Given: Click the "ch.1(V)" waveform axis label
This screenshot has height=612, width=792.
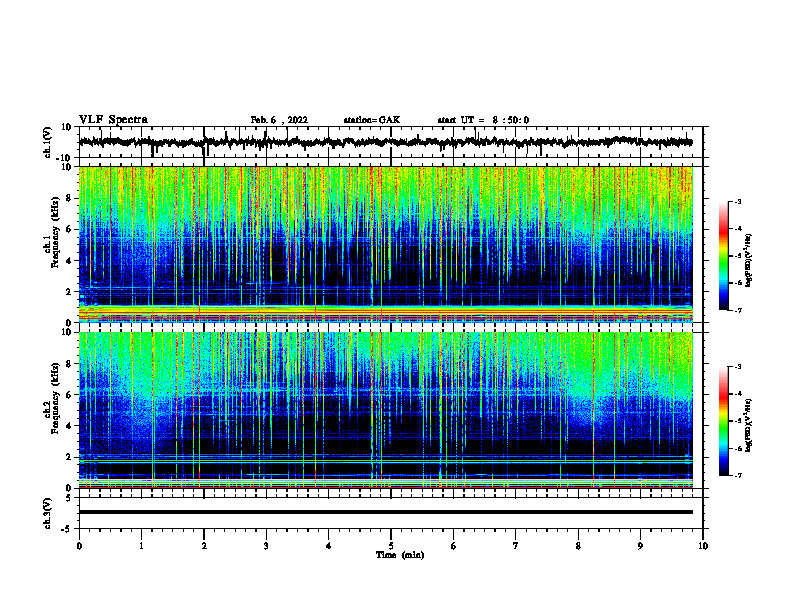Looking at the screenshot, I should tap(47, 142).
